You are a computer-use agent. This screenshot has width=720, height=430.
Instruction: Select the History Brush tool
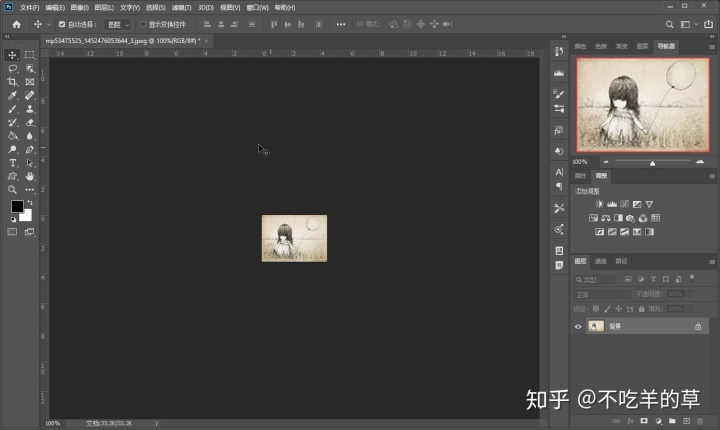pos(12,123)
